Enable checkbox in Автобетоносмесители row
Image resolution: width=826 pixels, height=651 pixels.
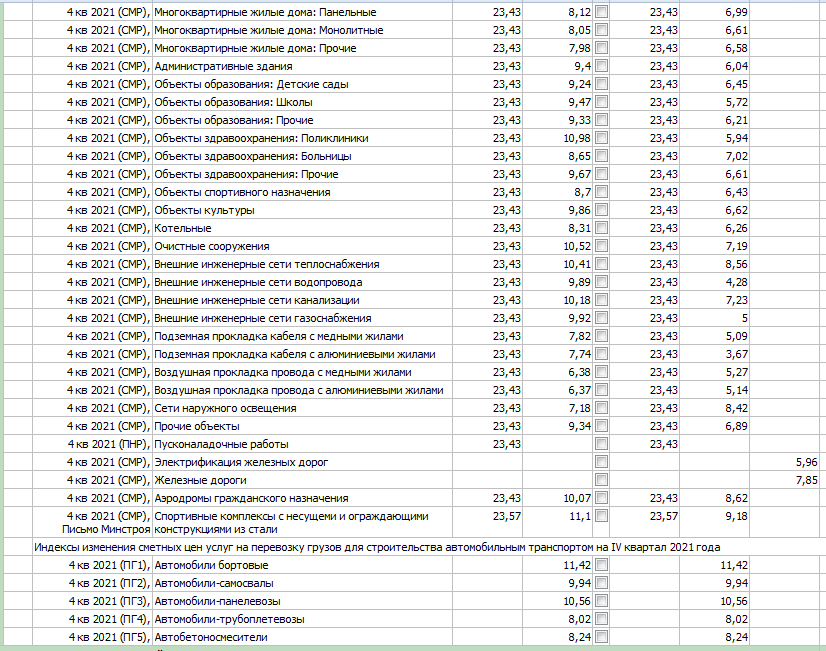601,637
